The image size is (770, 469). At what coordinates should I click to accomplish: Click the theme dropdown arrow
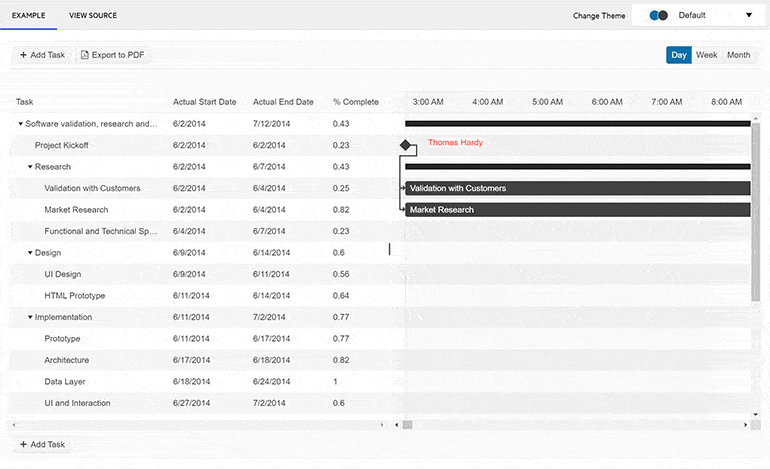pos(749,15)
